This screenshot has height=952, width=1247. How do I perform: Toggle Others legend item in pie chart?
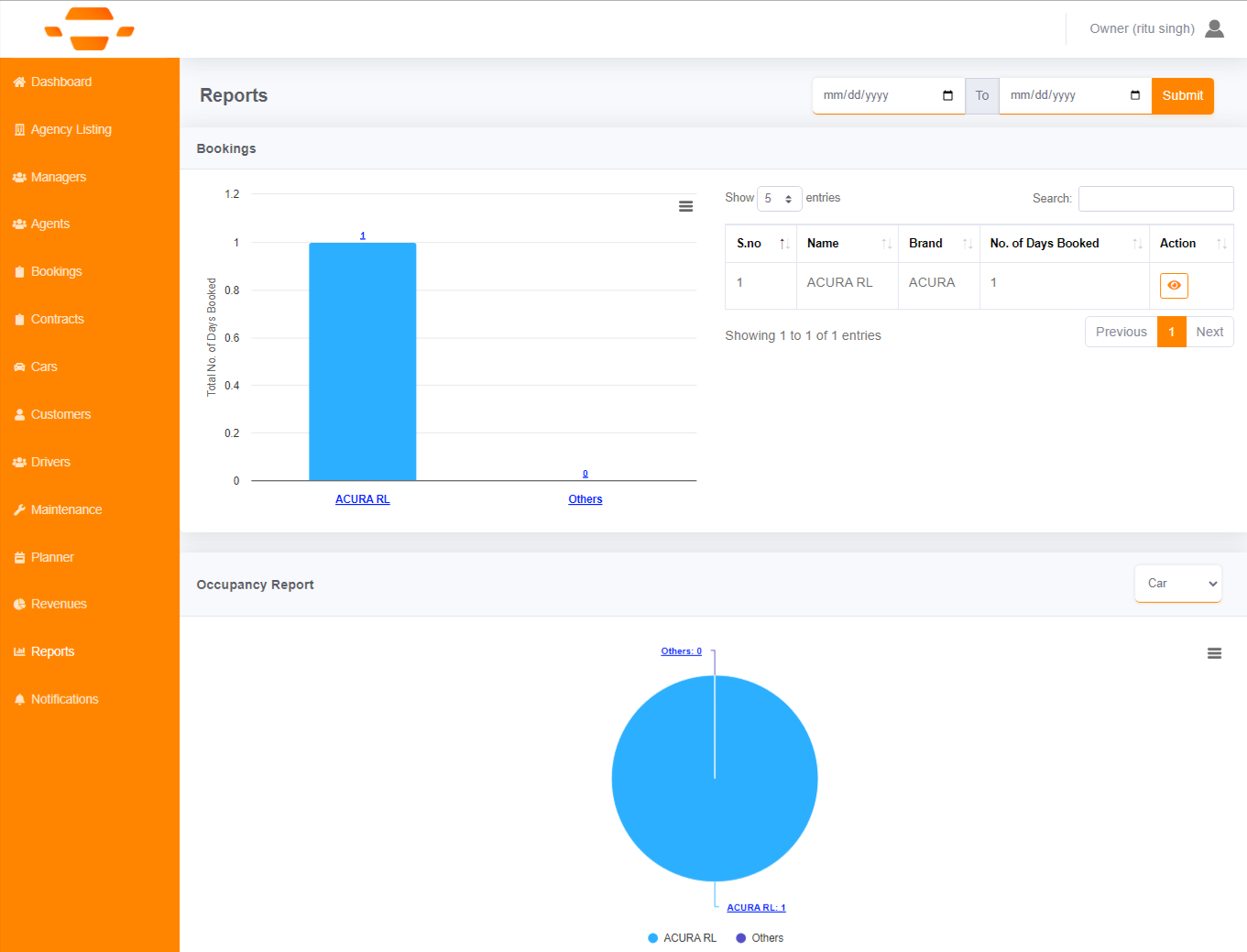760,938
